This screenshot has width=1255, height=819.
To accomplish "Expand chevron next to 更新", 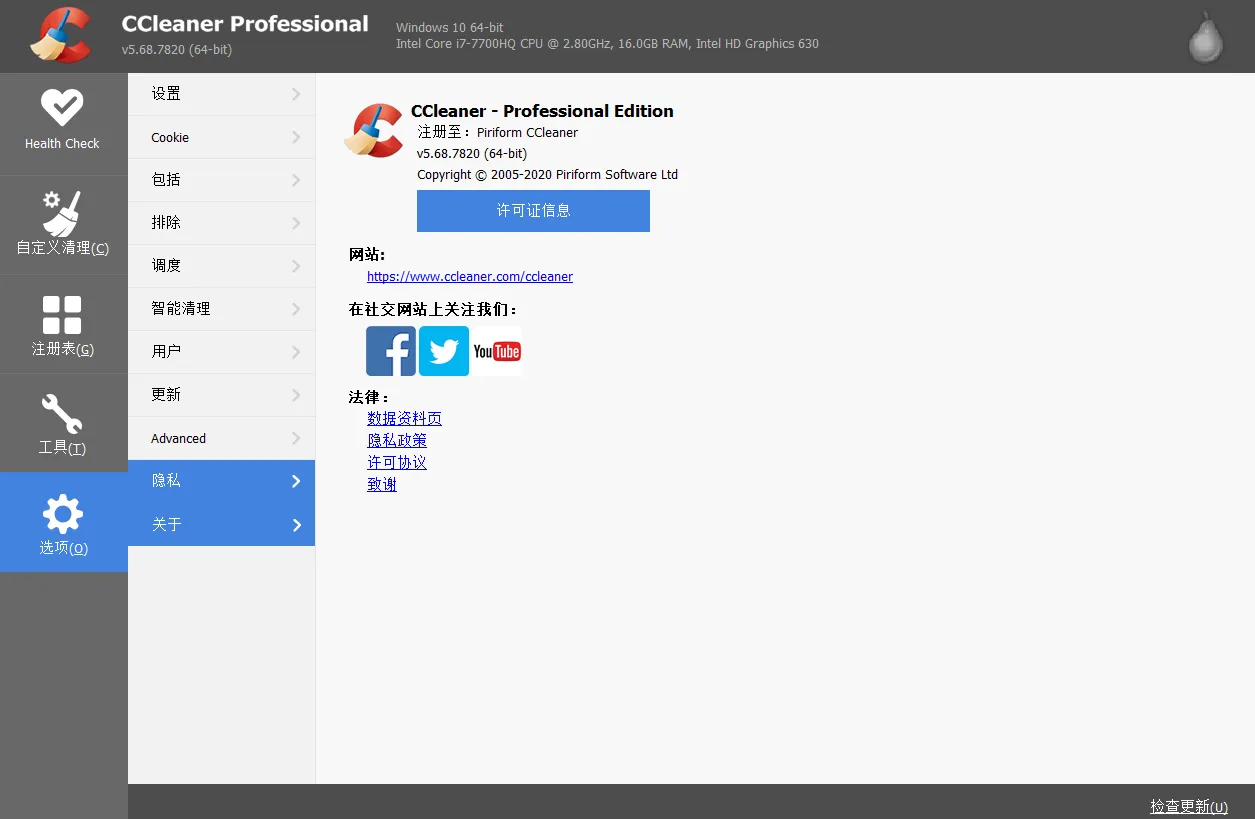I will coord(296,395).
